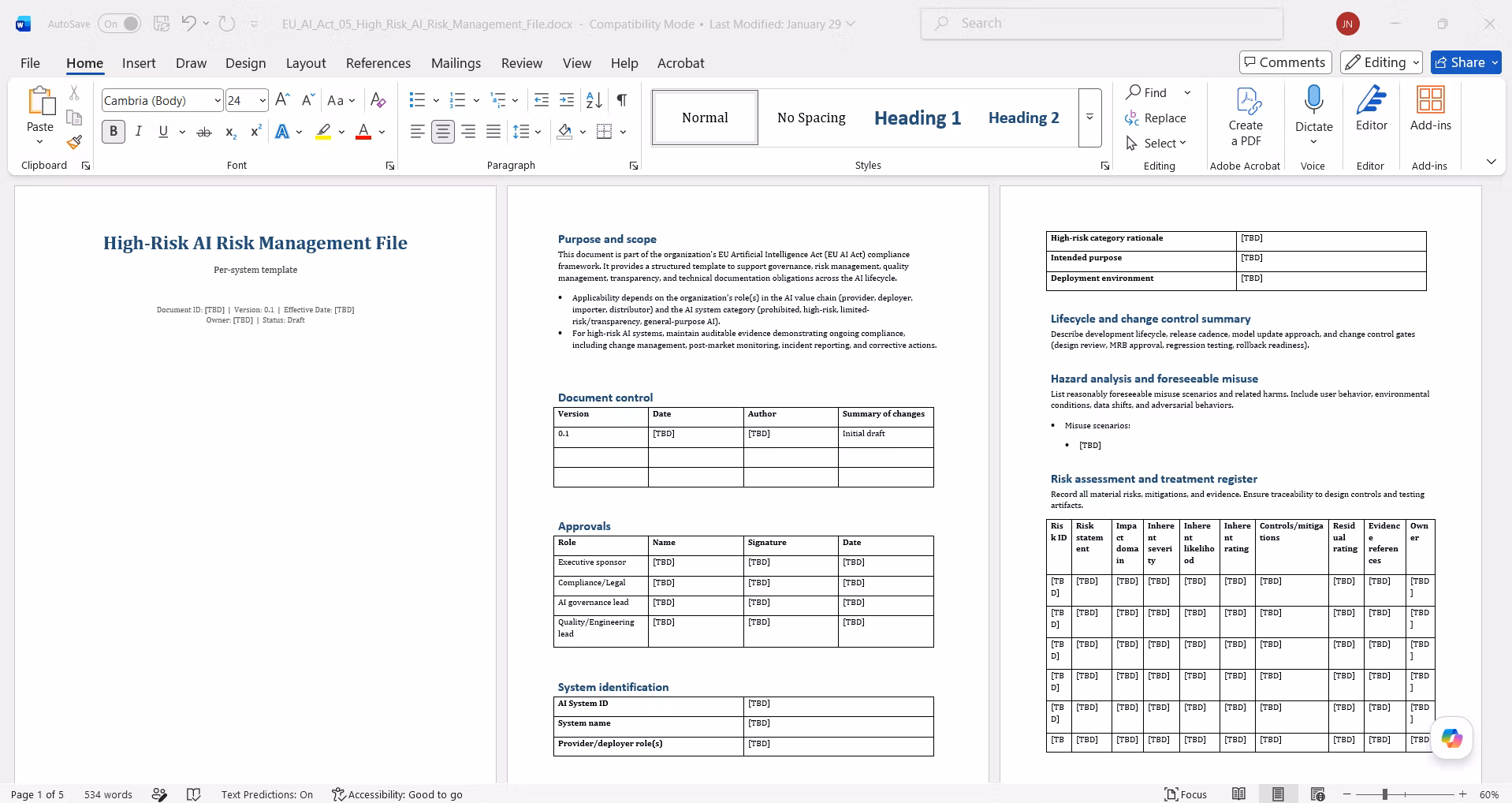
Task: Apply strikethrough formatting
Action: tap(204, 132)
